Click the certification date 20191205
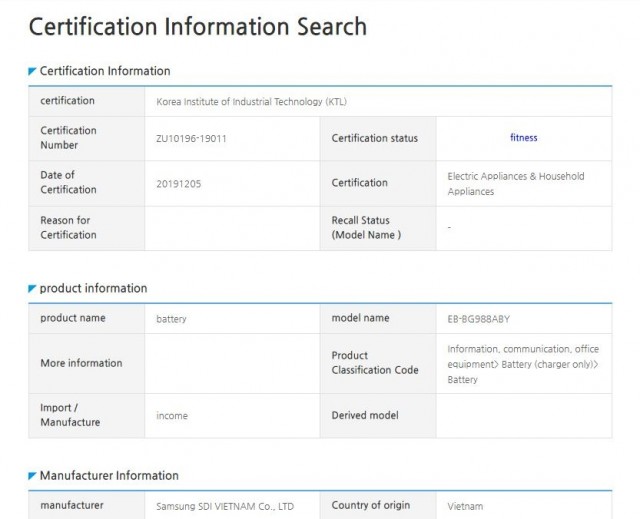The width and height of the screenshot is (640, 519). pos(179,183)
